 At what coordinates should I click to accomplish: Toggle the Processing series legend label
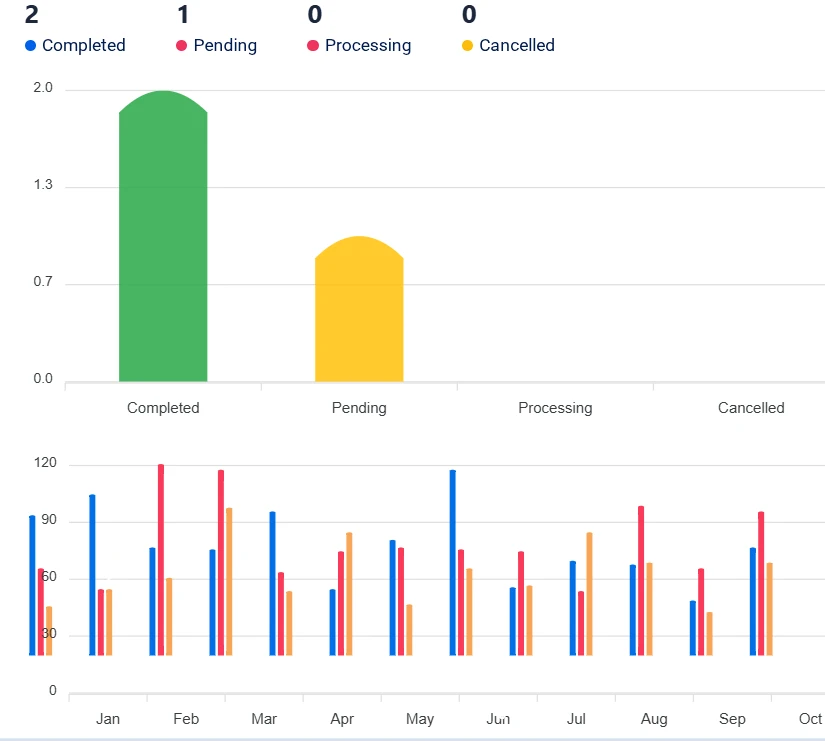(367, 46)
